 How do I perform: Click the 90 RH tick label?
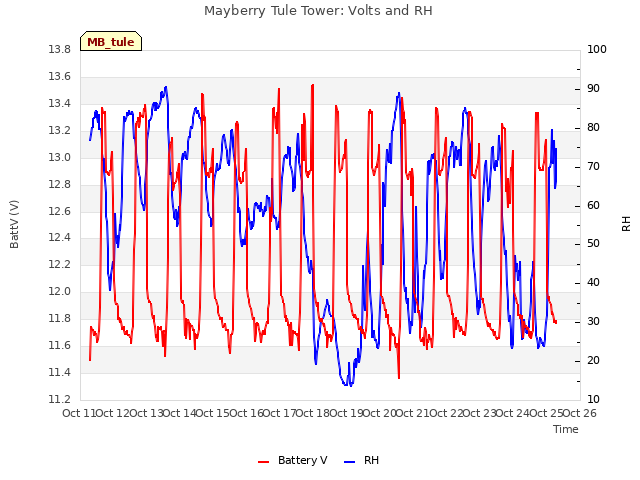coord(593,89)
